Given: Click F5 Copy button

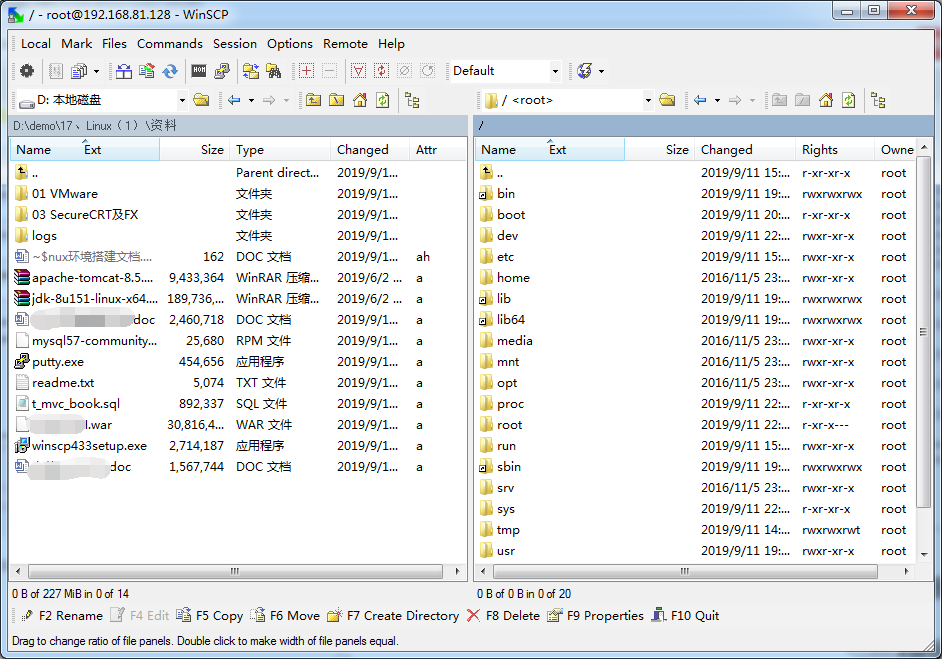Looking at the screenshot, I should pos(210,616).
